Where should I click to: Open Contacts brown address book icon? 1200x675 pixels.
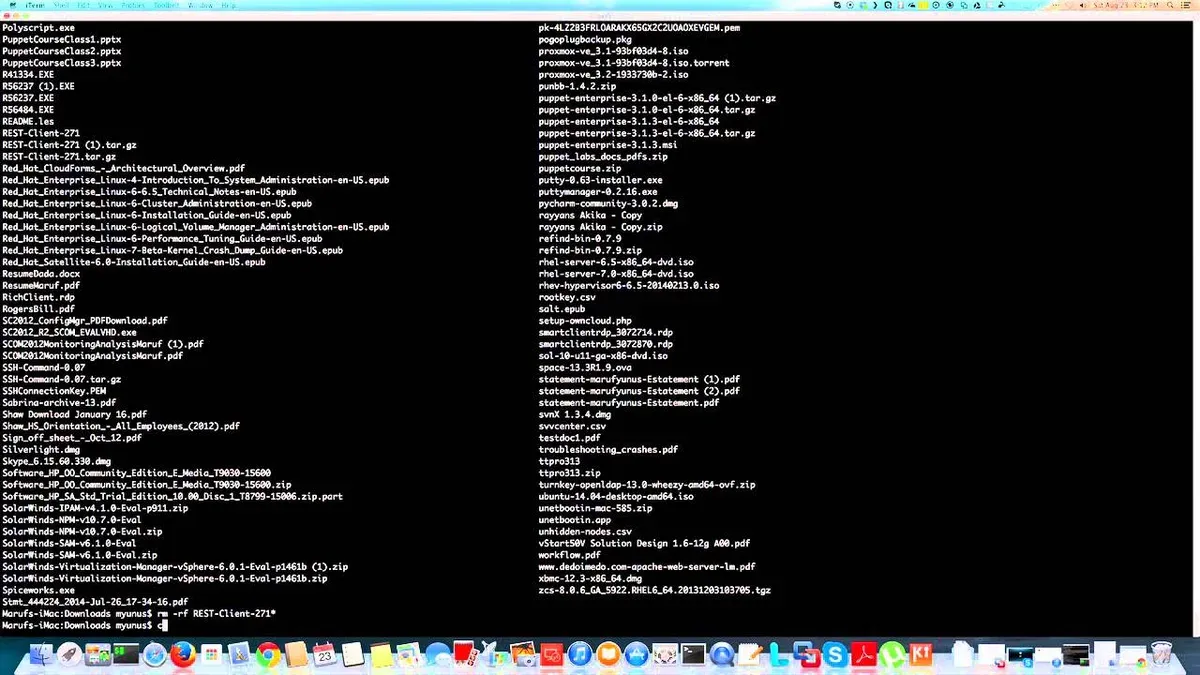[x=296, y=655]
